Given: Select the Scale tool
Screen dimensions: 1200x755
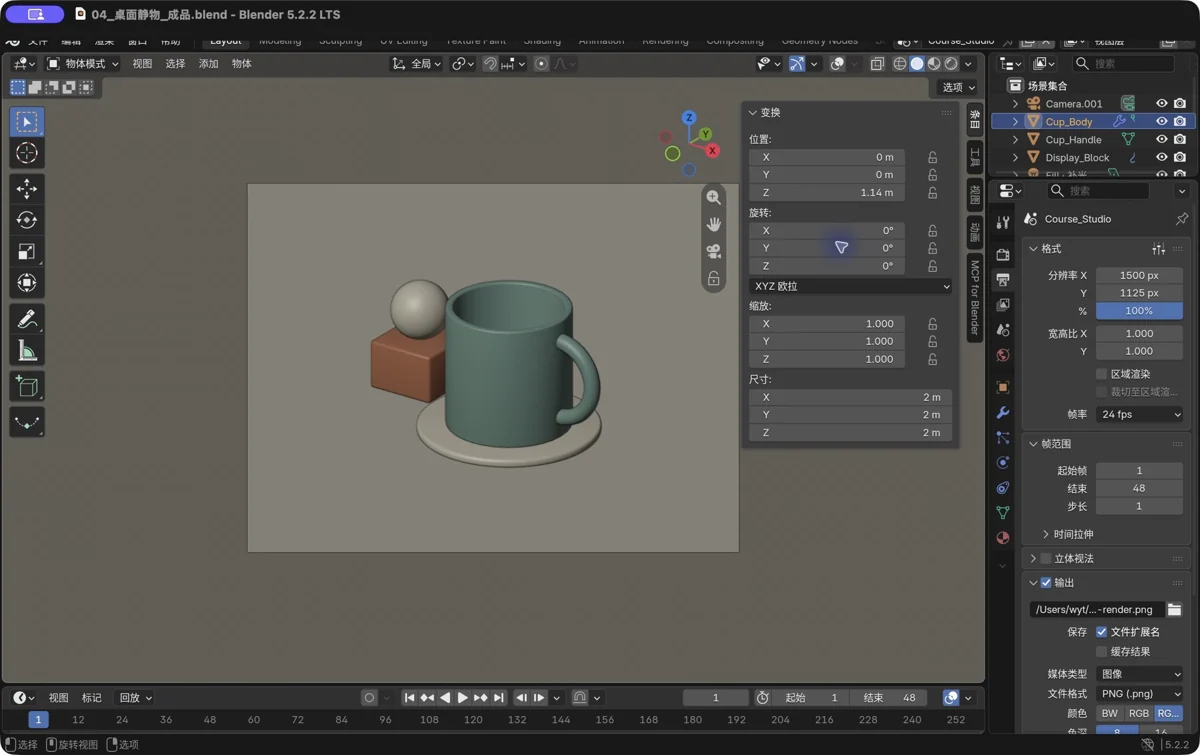Looking at the screenshot, I should click(x=27, y=251).
